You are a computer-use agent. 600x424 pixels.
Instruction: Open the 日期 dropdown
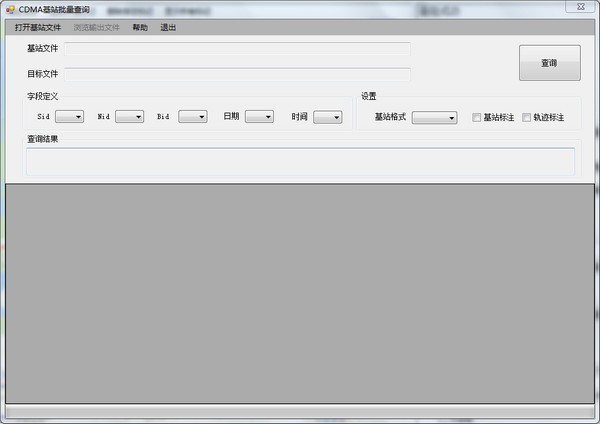pos(259,117)
